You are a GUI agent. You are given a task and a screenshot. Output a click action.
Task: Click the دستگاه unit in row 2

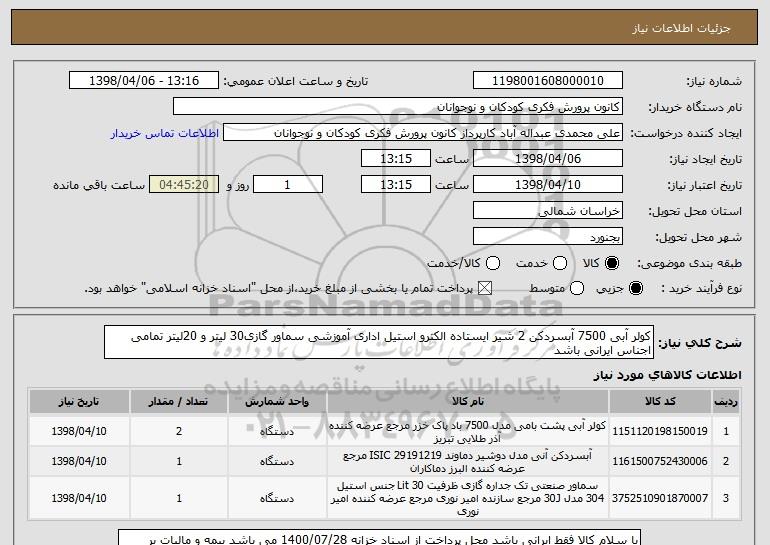tap(277, 462)
